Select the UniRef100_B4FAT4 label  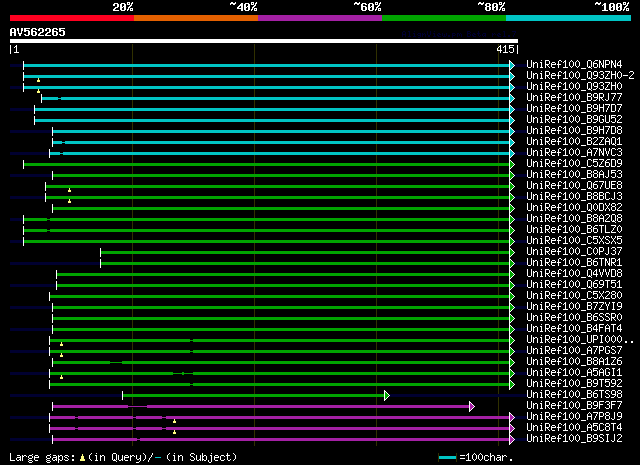pyautogui.click(x=574, y=329)
